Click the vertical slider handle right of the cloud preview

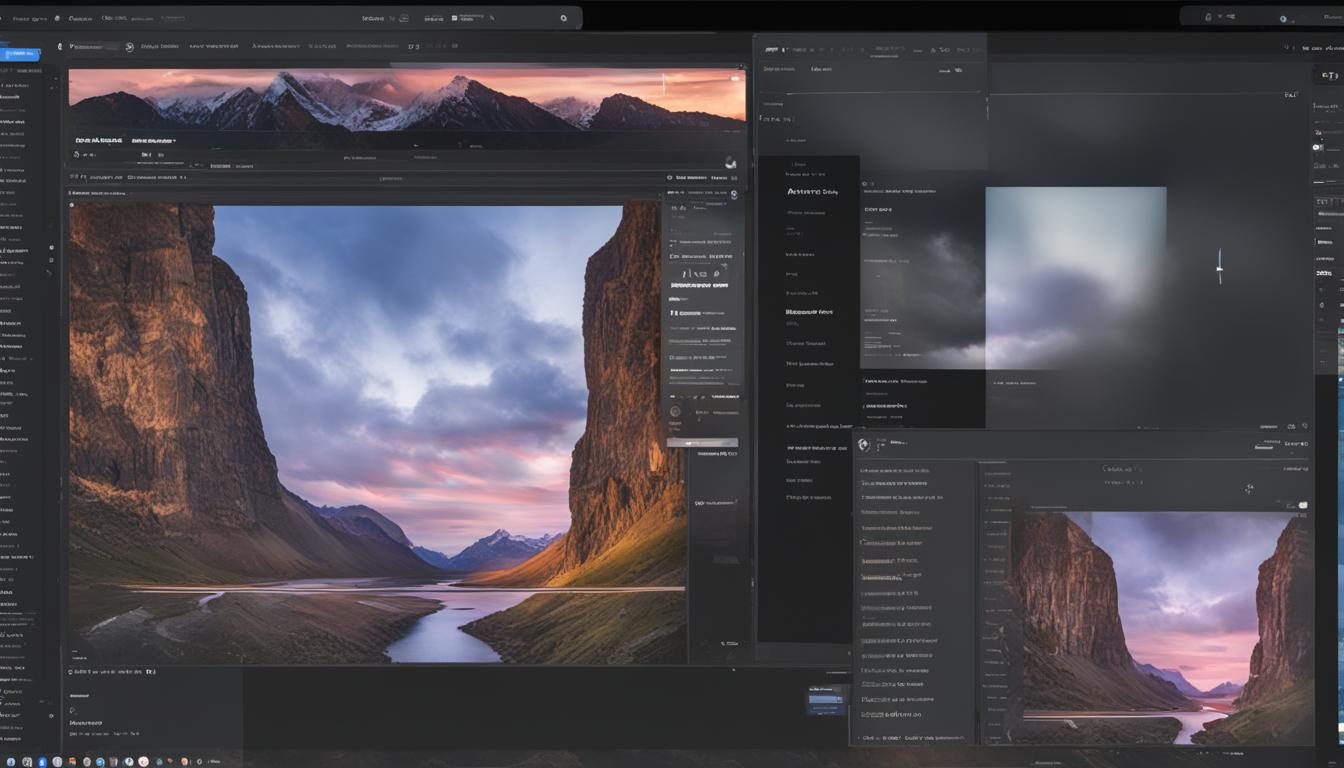pos(1219,267)
